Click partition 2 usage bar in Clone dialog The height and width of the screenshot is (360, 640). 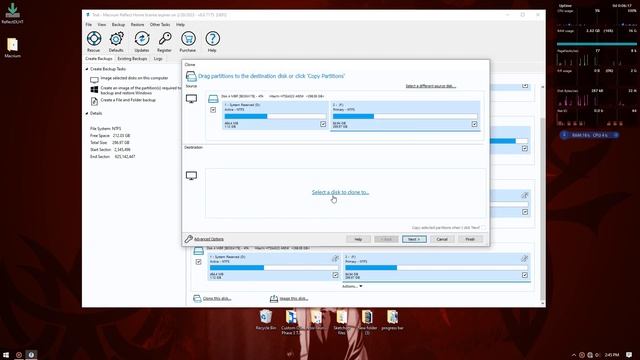pyautogui.click(x=405, y=116)
